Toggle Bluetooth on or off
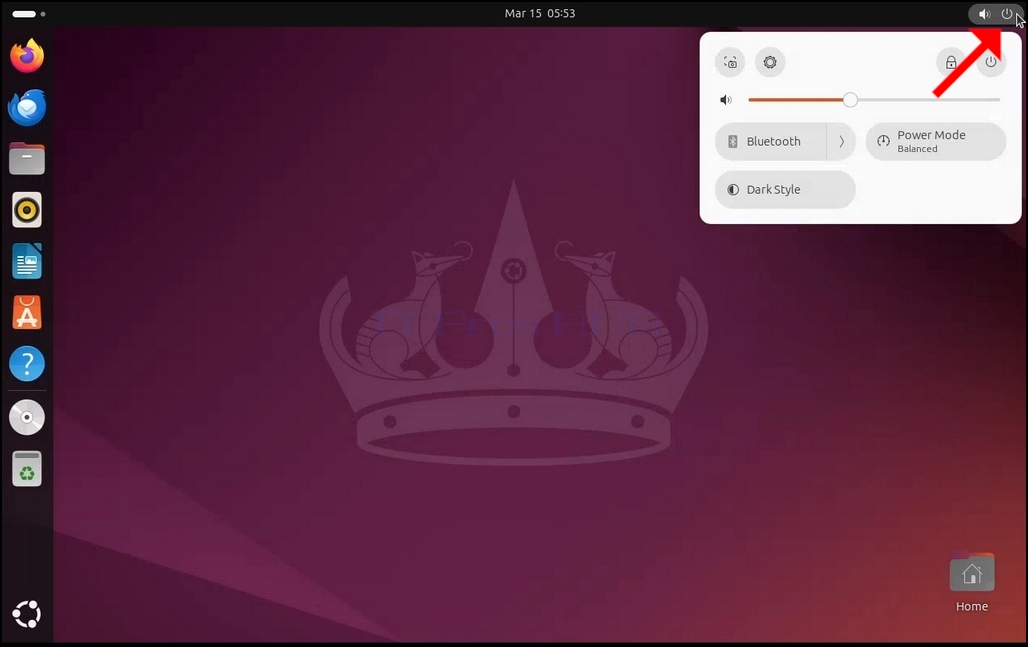The image size is (1028, 647). point(771,142)
